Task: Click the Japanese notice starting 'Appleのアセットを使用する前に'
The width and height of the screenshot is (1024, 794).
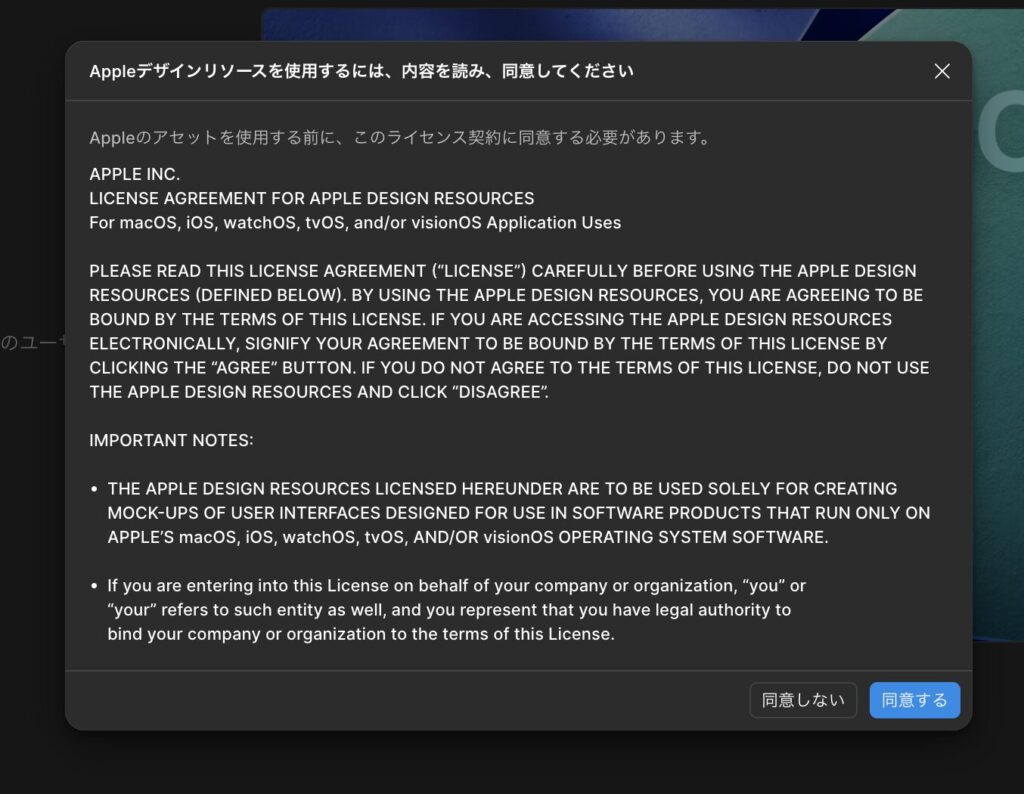Action: pyautogui.click(x=401, y=137)
